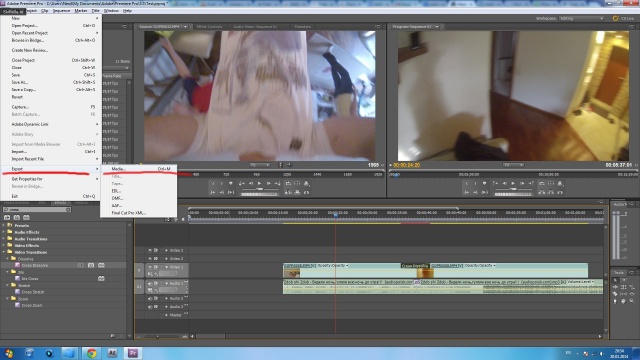Step forward one frame in Source monitor
Screen dimensions: 640x360
pos(269,184)
